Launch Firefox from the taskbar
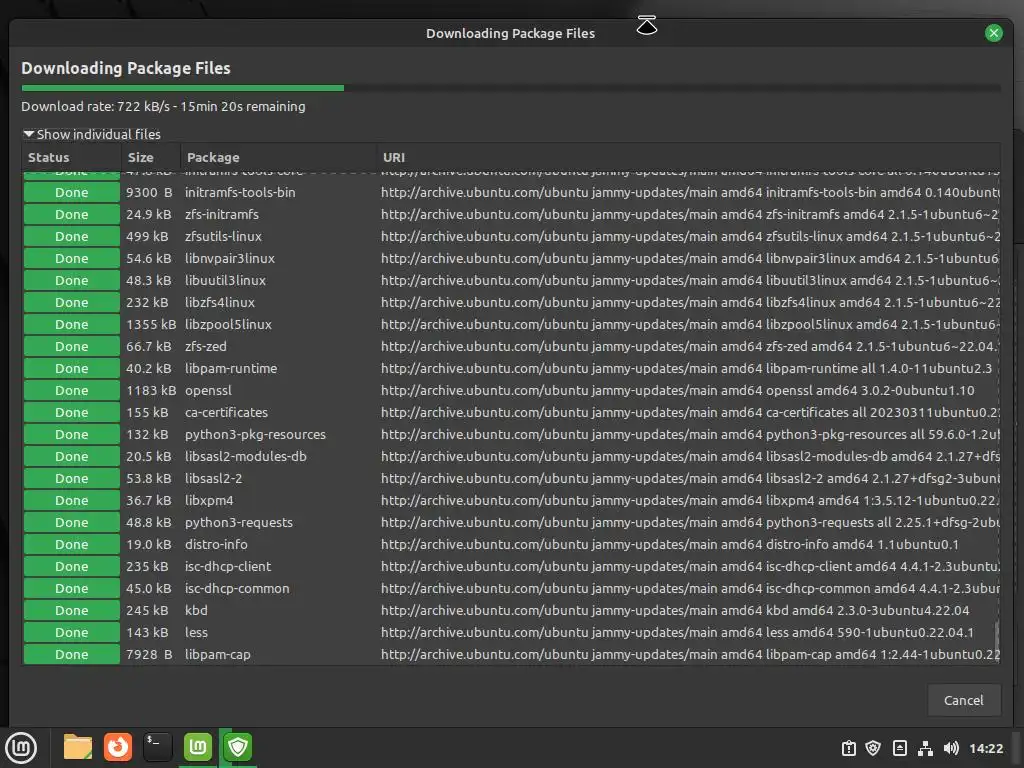The height and width of the screenshot is (768, 1024). 118,747
